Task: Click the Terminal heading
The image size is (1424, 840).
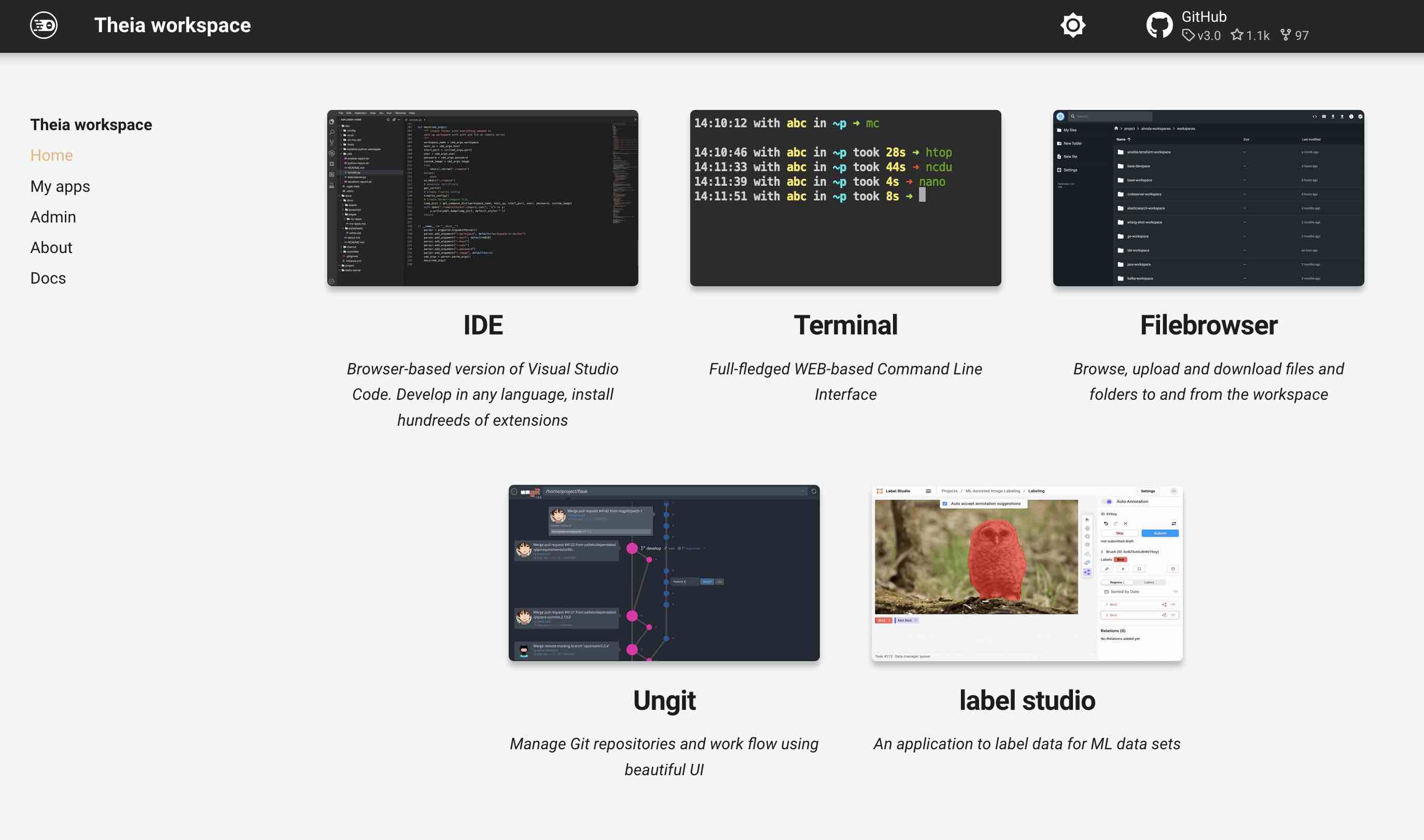Action: coord(846,325)
